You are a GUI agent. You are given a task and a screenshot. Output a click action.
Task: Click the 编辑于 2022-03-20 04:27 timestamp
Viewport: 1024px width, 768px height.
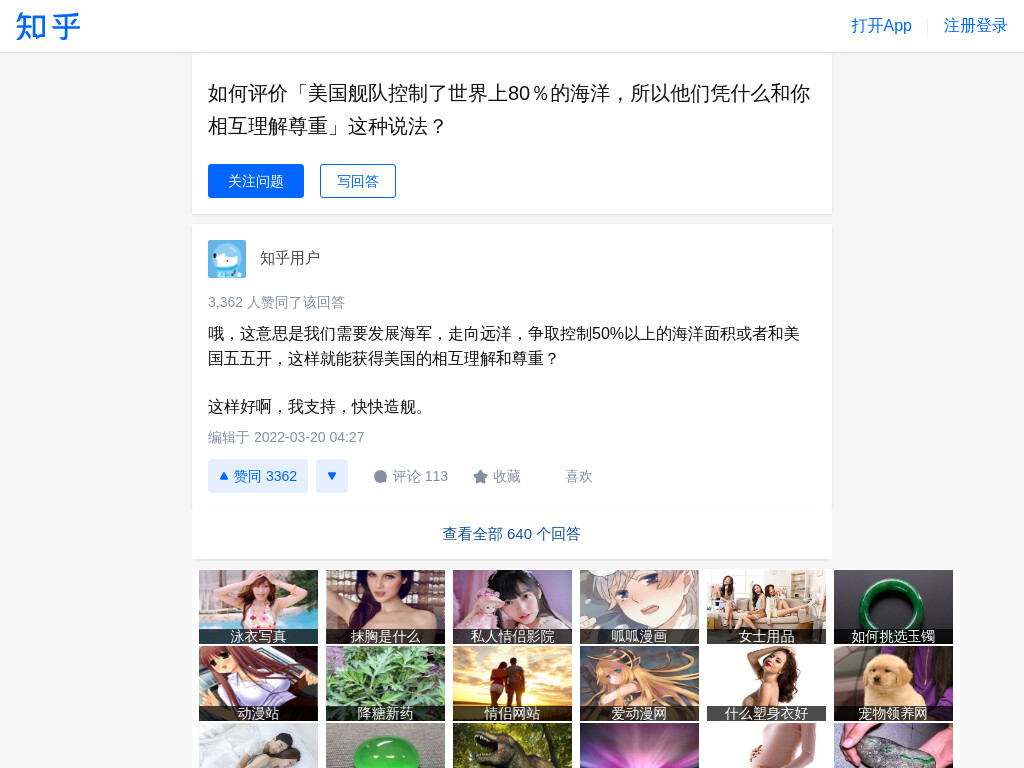pos(286,437)
